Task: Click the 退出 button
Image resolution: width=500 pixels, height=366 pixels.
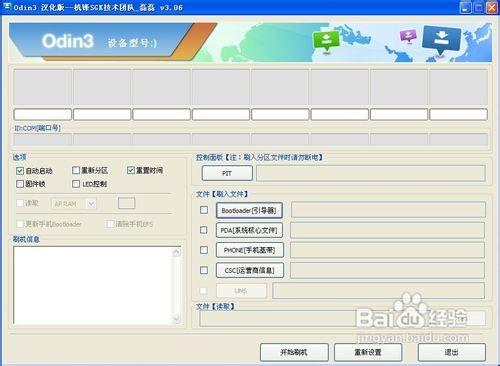Action: 452,352
